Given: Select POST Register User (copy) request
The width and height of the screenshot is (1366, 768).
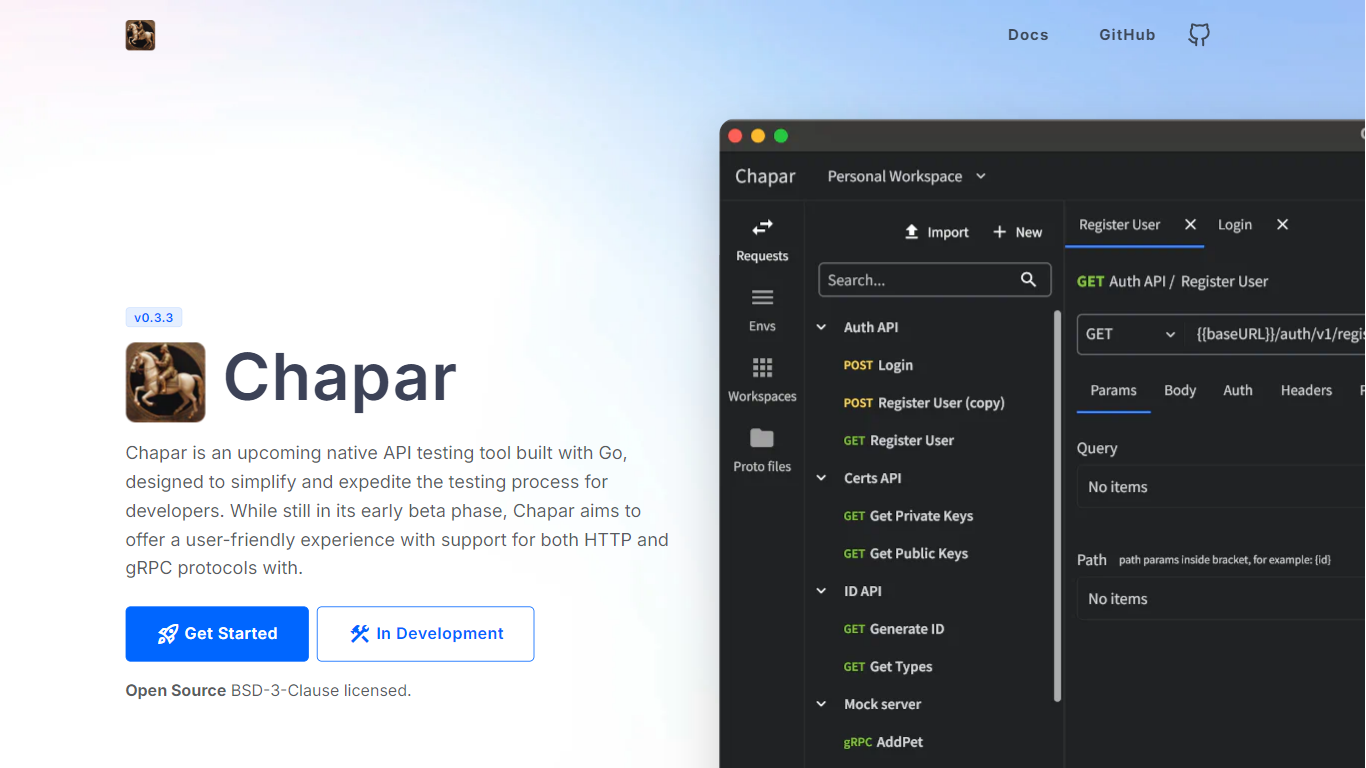Looking at the screenshot, I should click(x=924, y=403).
